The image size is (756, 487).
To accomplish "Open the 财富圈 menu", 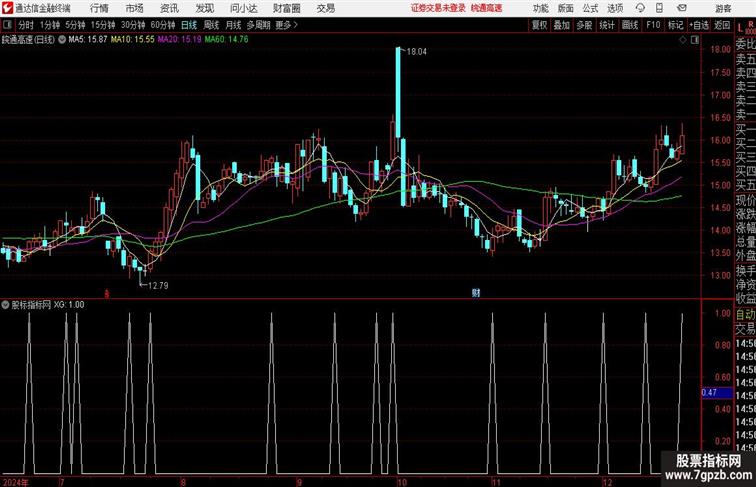I will (286, 8).
